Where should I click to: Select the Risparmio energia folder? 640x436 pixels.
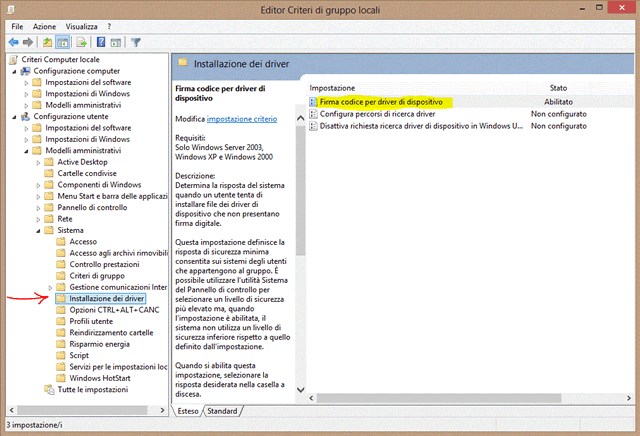coord(99,344)
